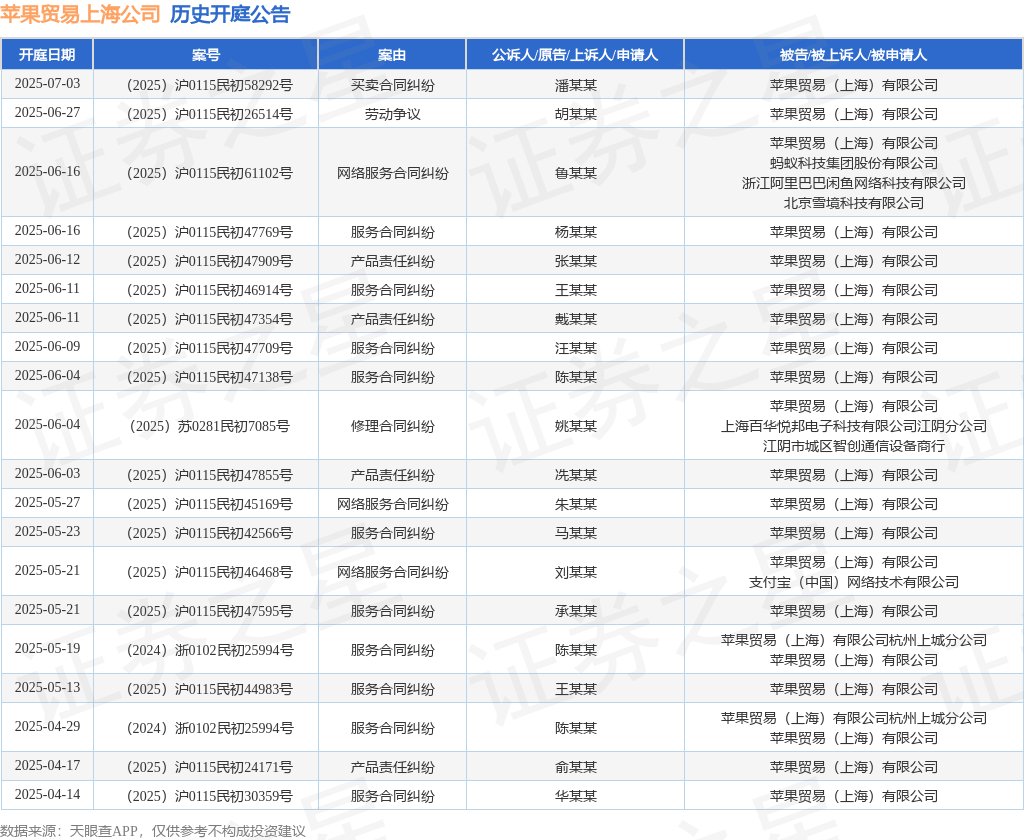Click defendant 北京雪境科技有限公司

coord(854,203)
